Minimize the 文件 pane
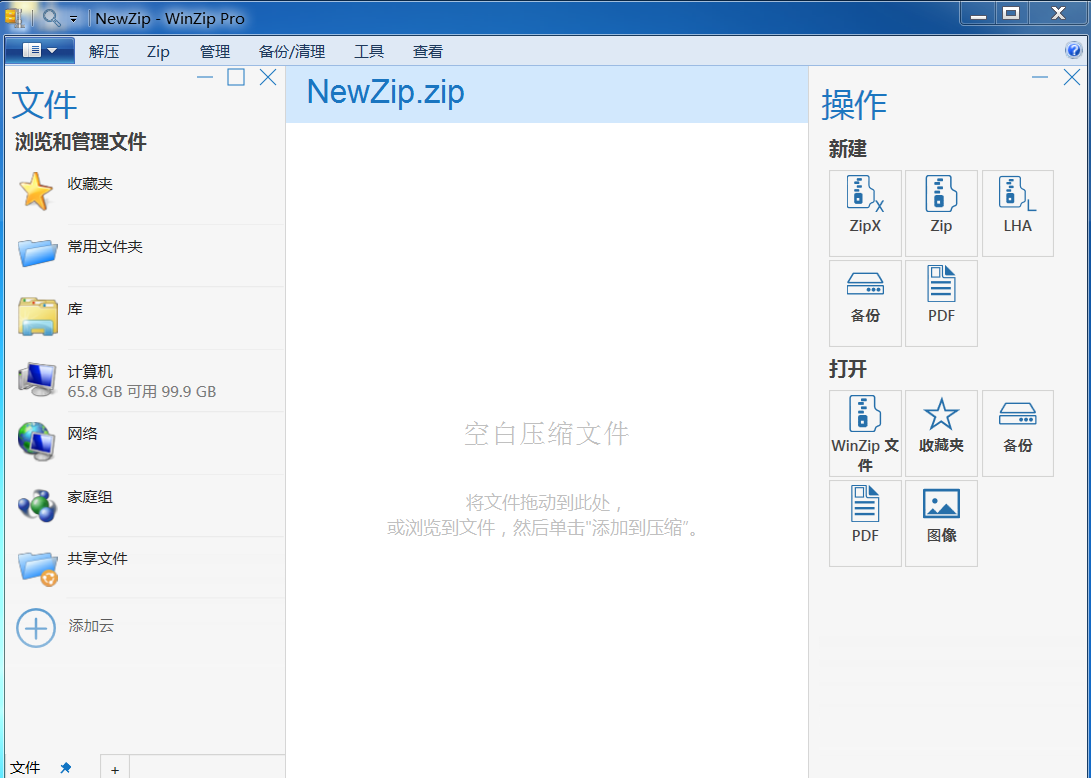1091x778 pixels. pos(205,77)
